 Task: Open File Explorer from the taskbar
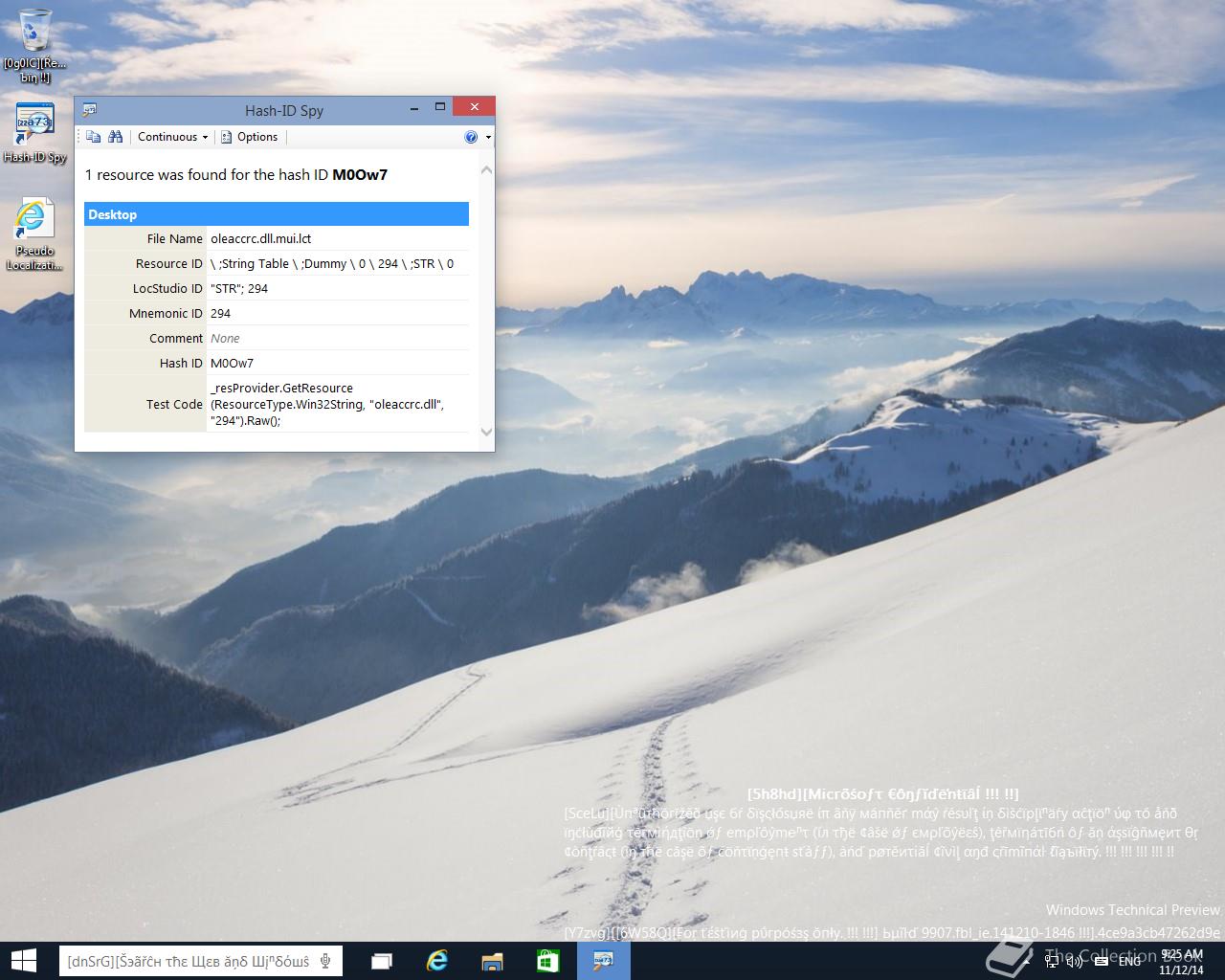coord(492,961)
